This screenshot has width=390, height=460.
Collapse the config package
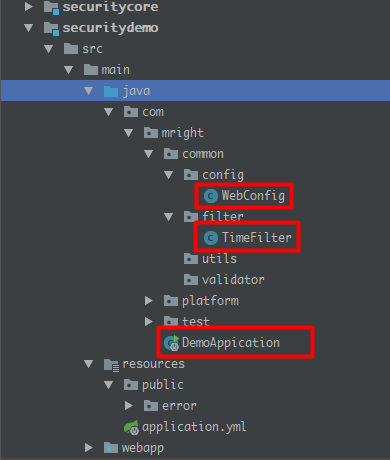tap(169, 175)
